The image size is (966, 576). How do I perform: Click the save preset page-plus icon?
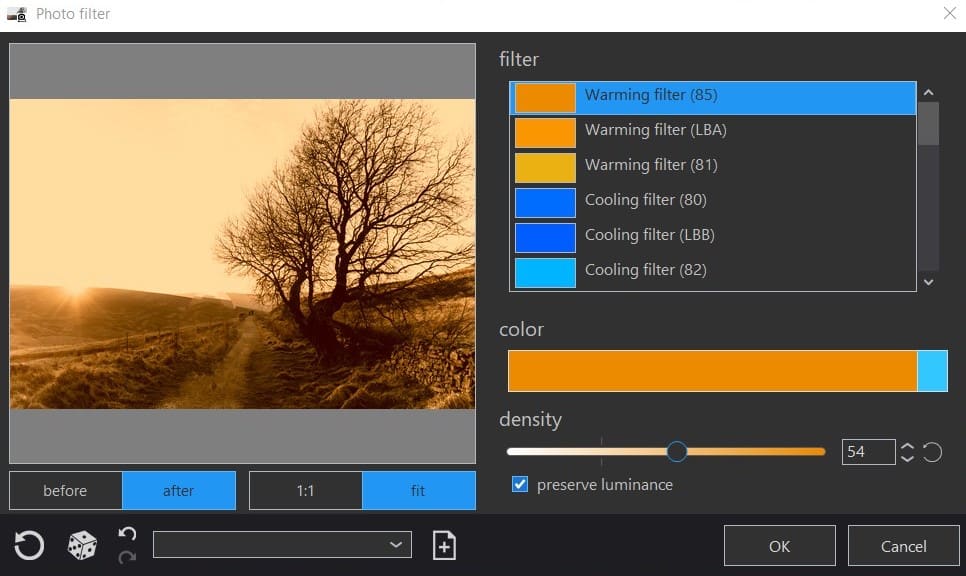coord(444,545)
